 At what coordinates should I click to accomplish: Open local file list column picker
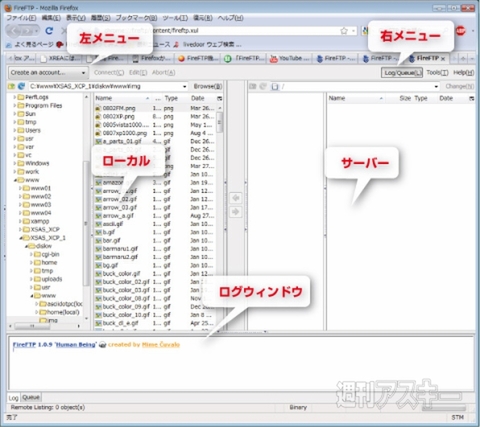219,98
